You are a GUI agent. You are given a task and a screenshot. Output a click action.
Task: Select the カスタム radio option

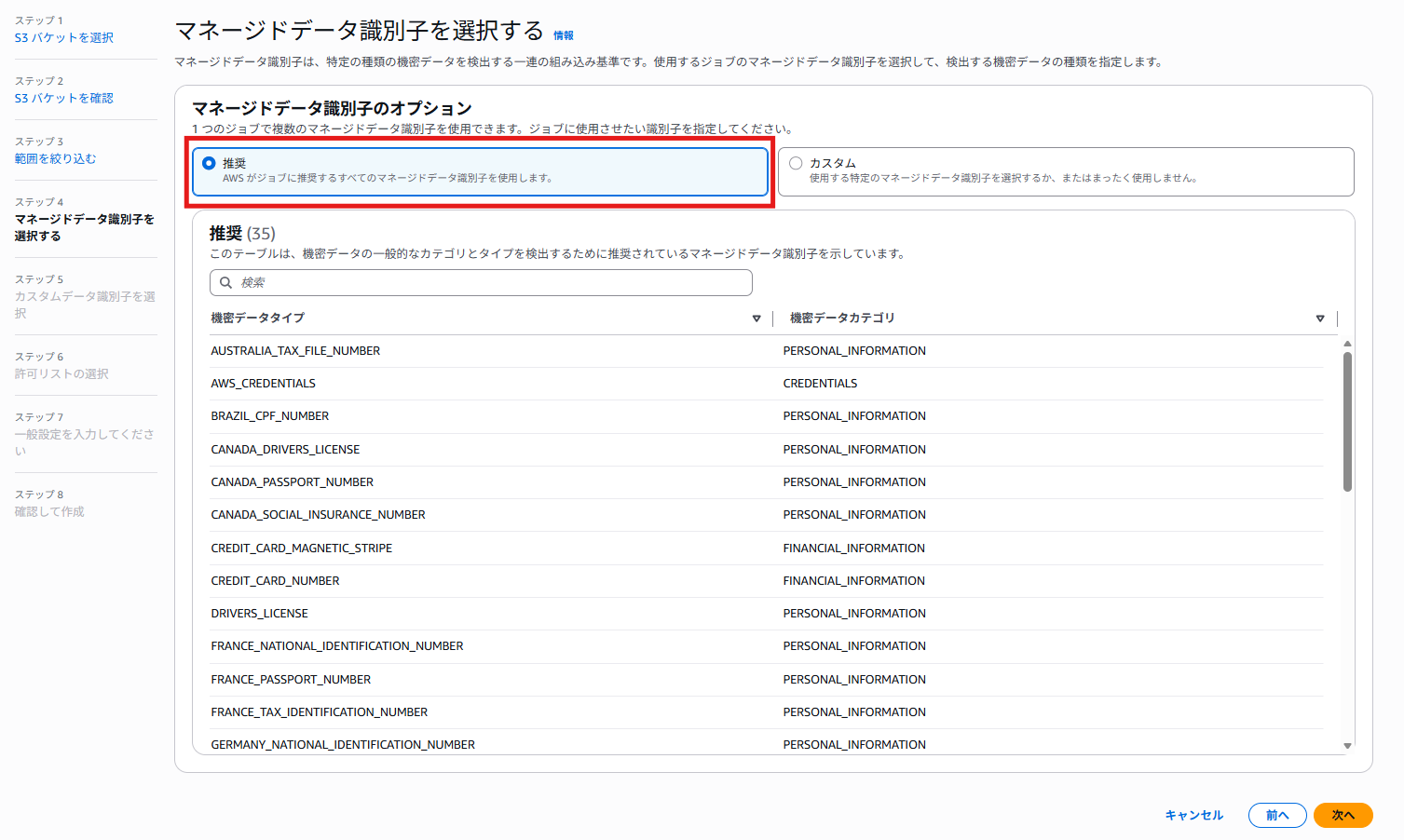(x=796, y=163)
